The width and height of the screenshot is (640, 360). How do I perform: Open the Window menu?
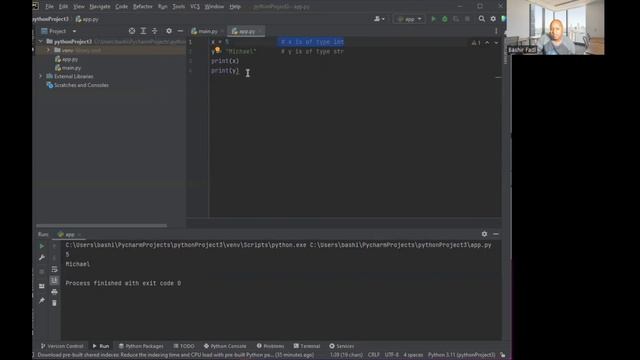tap(214, 7)
